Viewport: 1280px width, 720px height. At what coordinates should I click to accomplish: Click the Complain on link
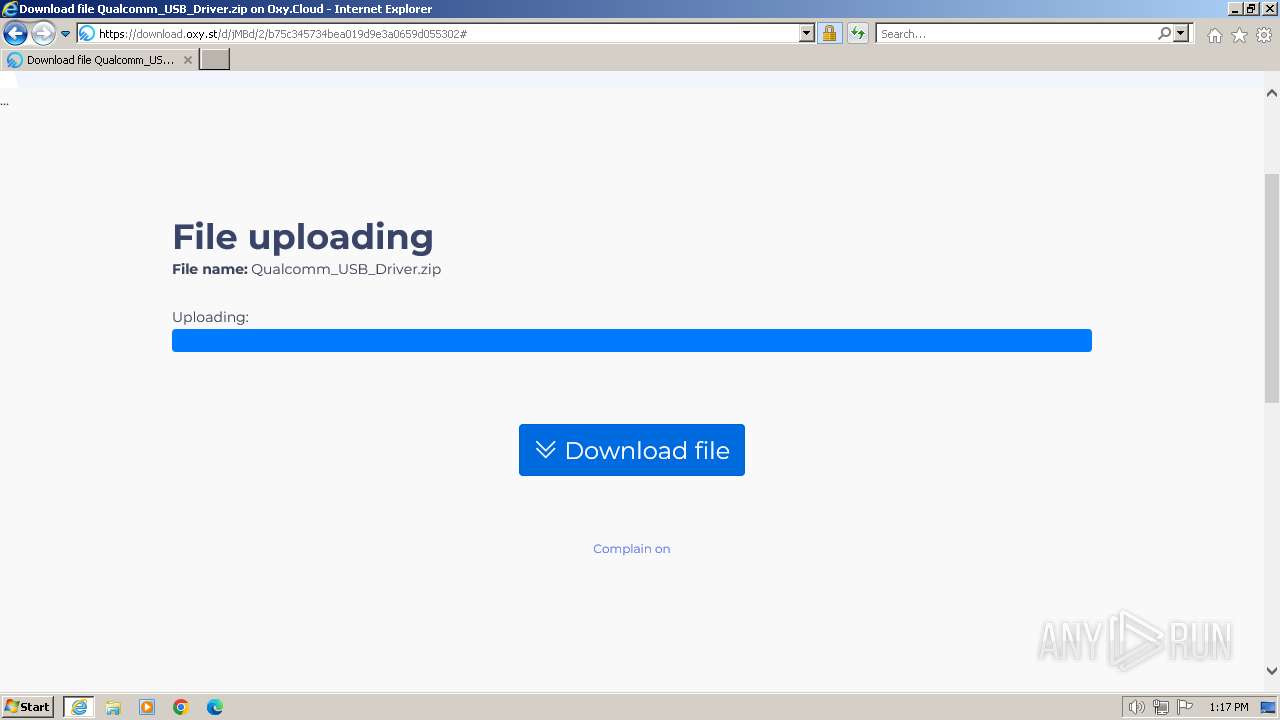632,549
